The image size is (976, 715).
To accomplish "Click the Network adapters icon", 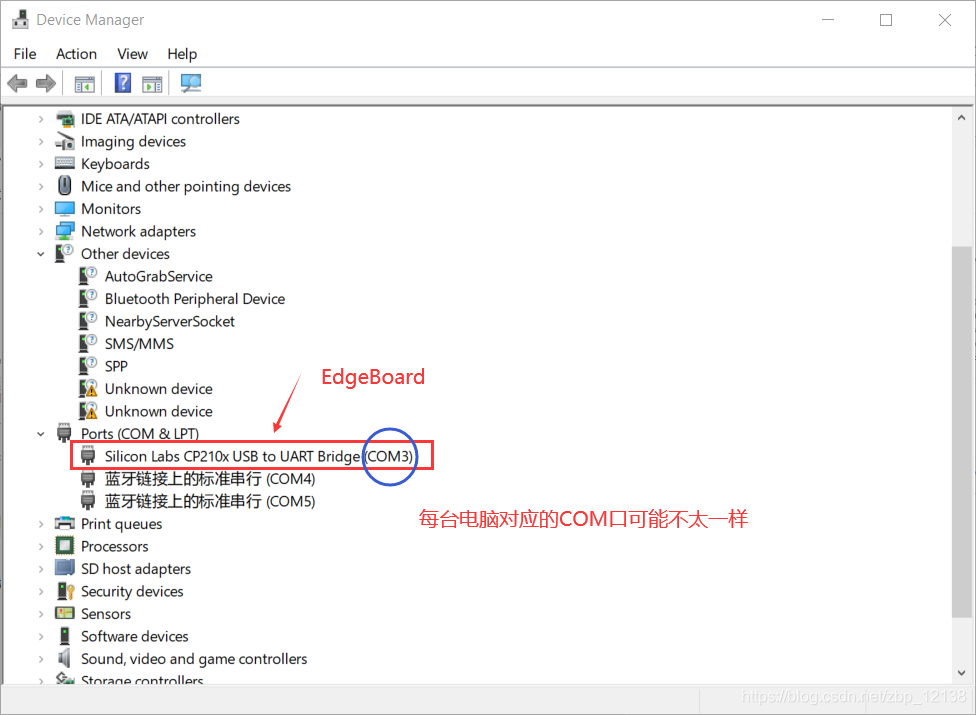I will pos(65,231).
